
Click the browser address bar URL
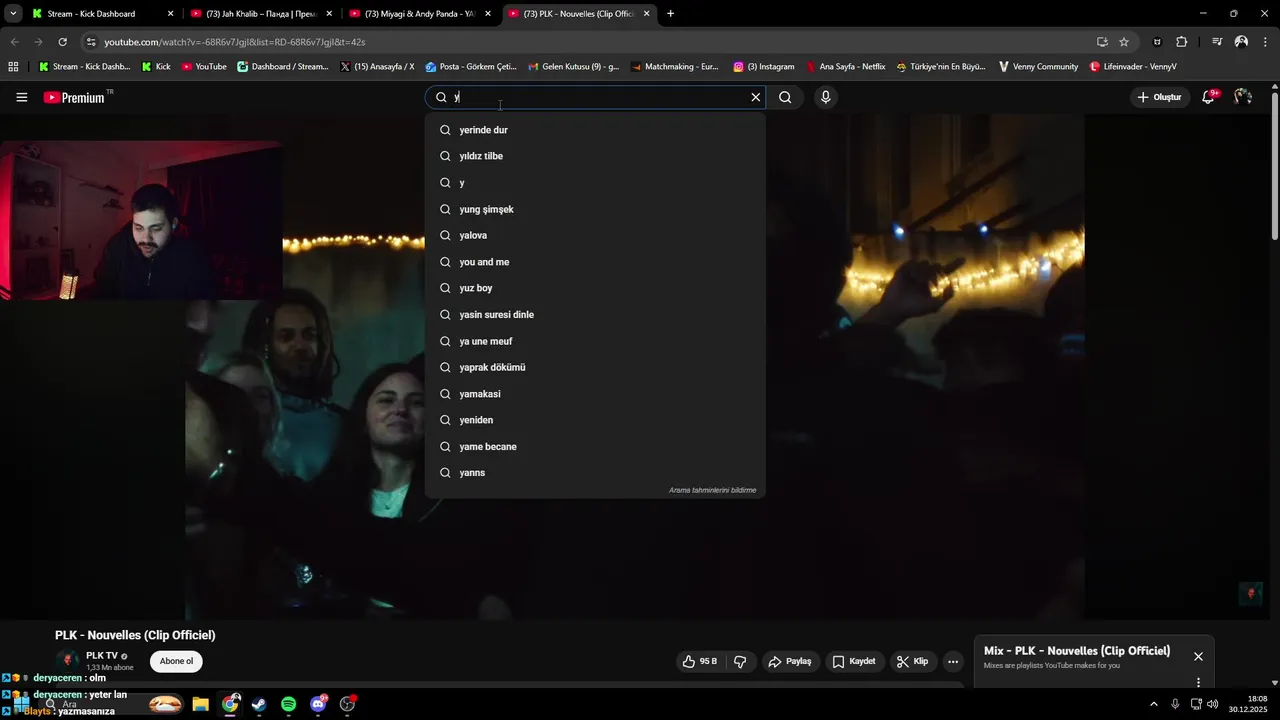tap(234, 42)
